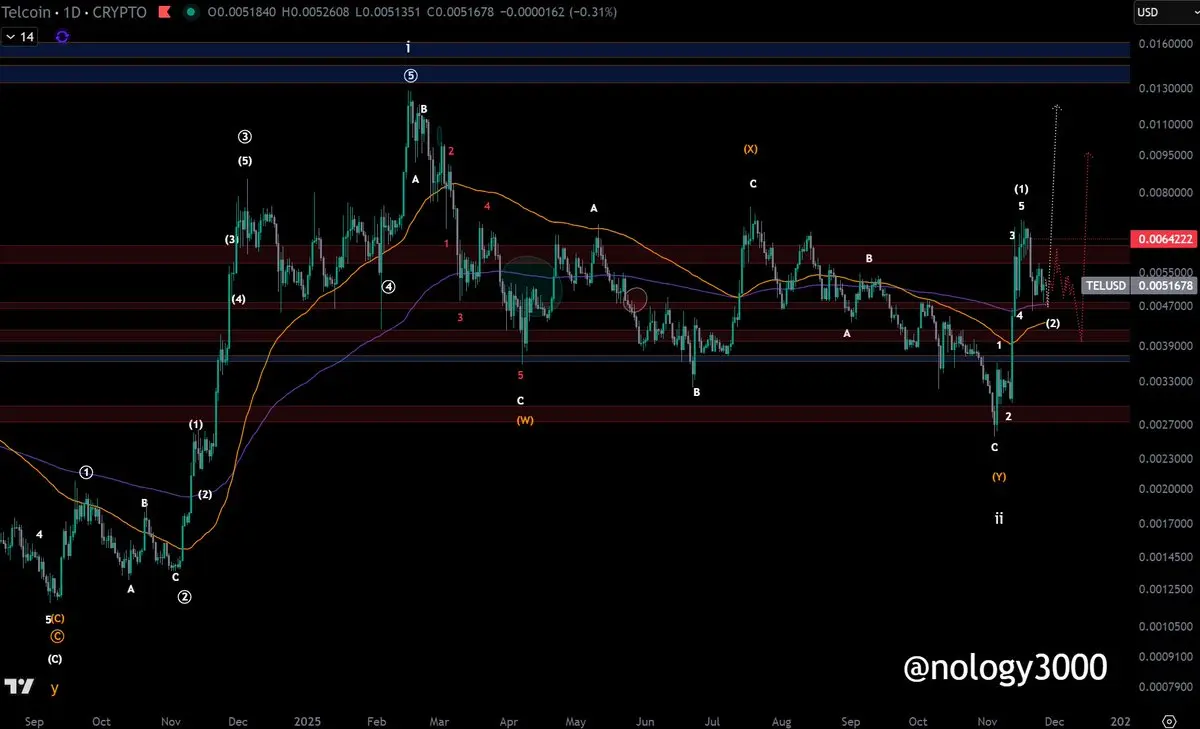Select the orange (Y) wave label

pos(999,477)
